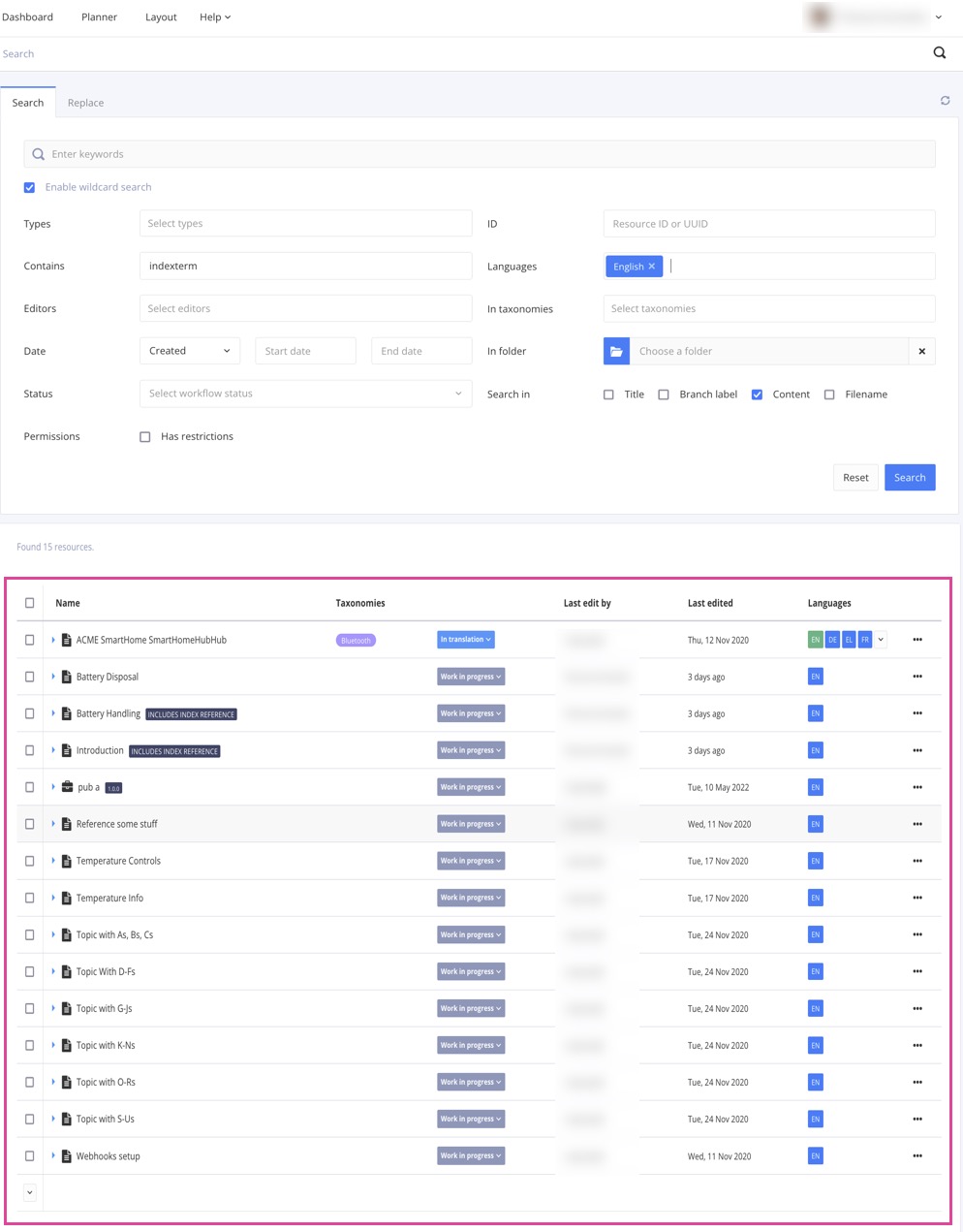Click the blue Search button
Viewport: 963px width, 1232px height.
coord(909,477)
